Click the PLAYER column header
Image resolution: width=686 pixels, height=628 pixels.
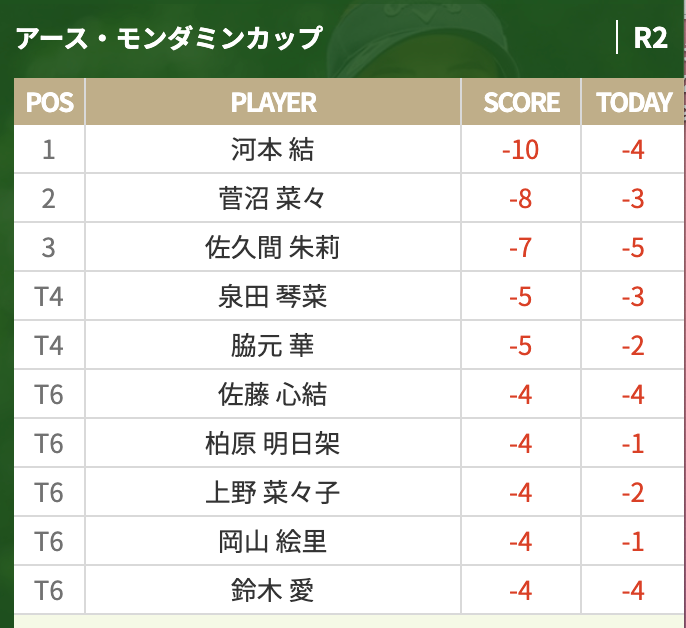tap(273, 102)
